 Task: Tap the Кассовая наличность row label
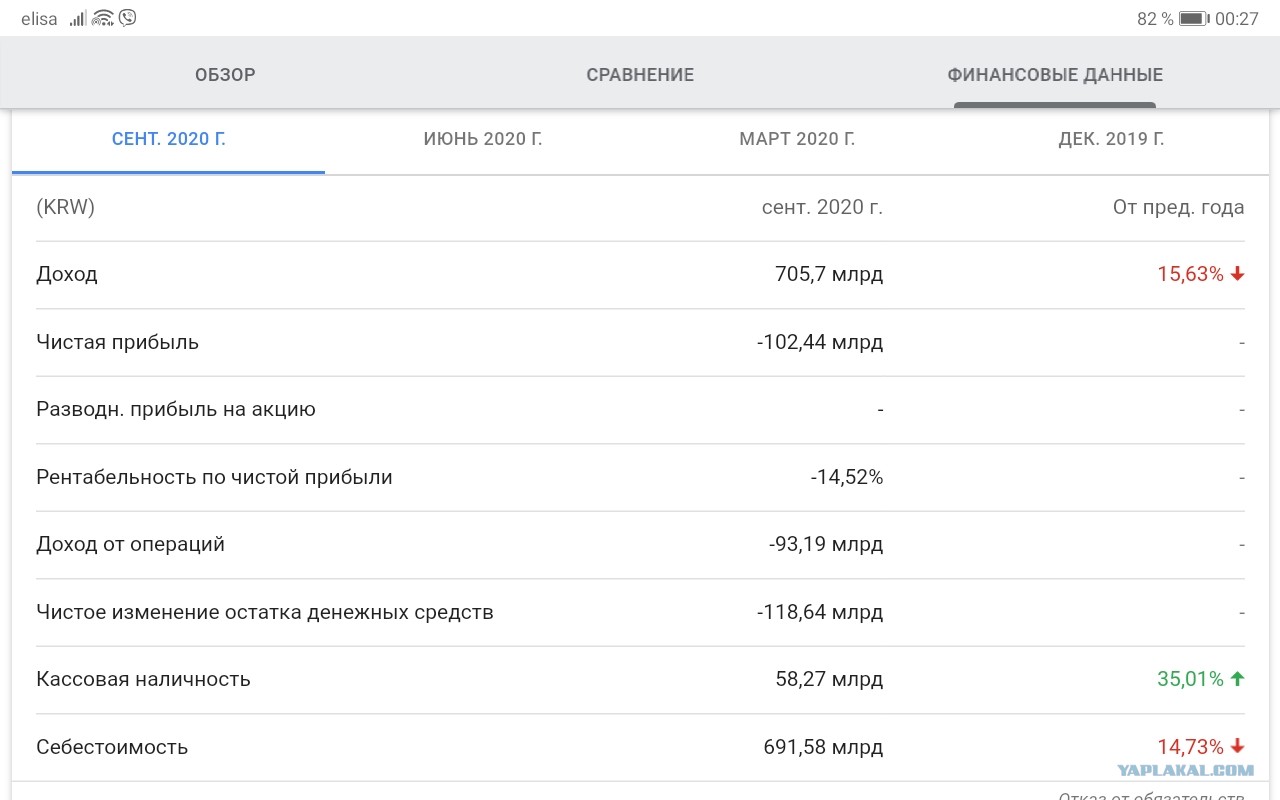(143, 679)
